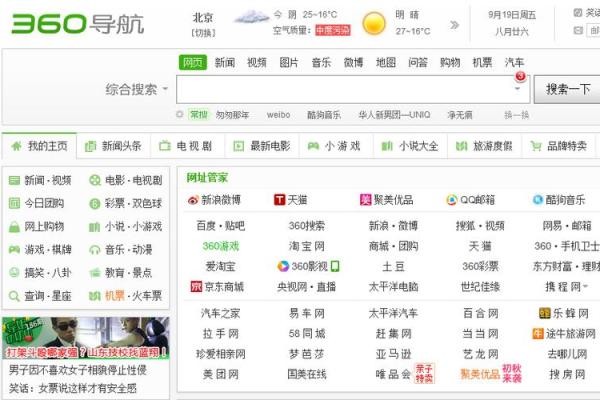This screenshot has width=600, height=400.
Task: Click the 360导航 logo
Action: pos(78,24)
